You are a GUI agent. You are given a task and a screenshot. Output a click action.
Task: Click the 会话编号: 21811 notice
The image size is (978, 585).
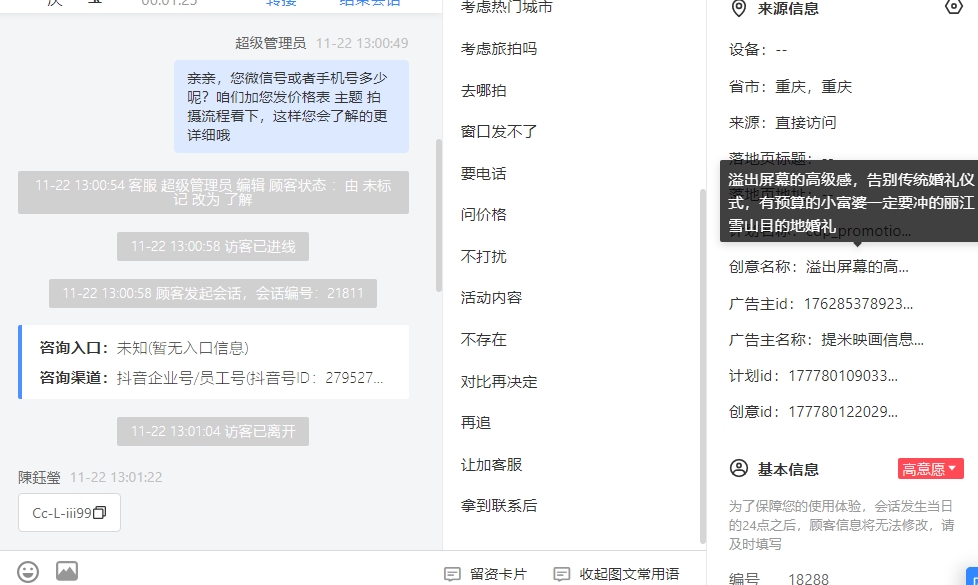[213, 293]
